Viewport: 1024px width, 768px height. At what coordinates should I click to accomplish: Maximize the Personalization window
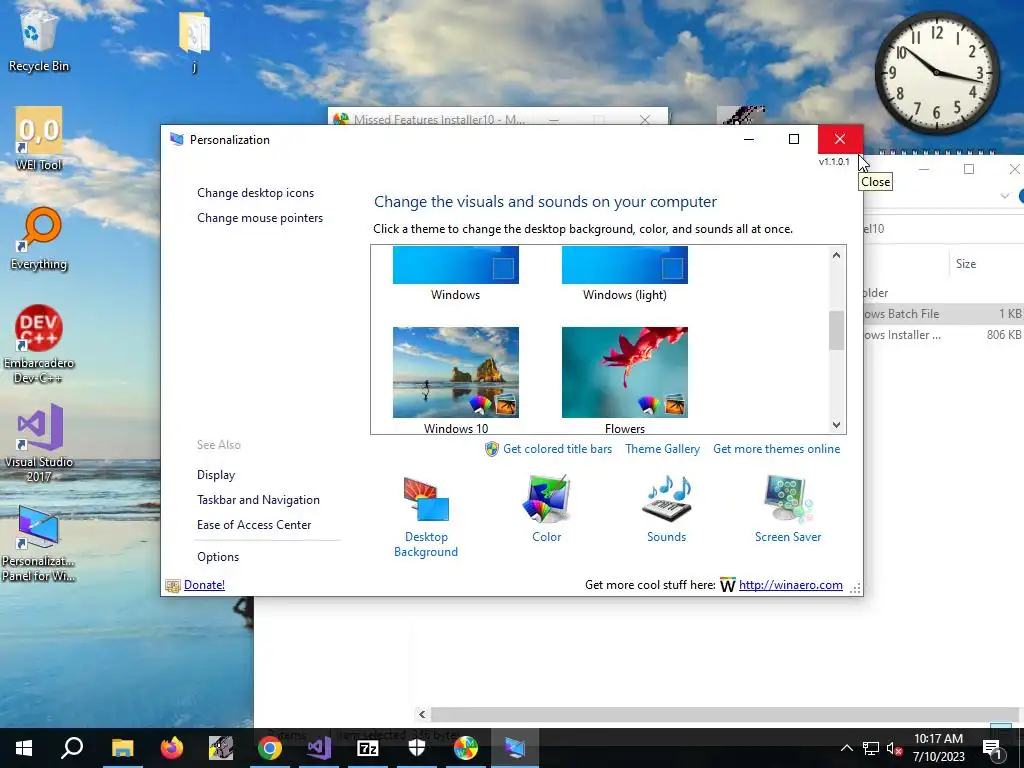[x=794, y=139]
